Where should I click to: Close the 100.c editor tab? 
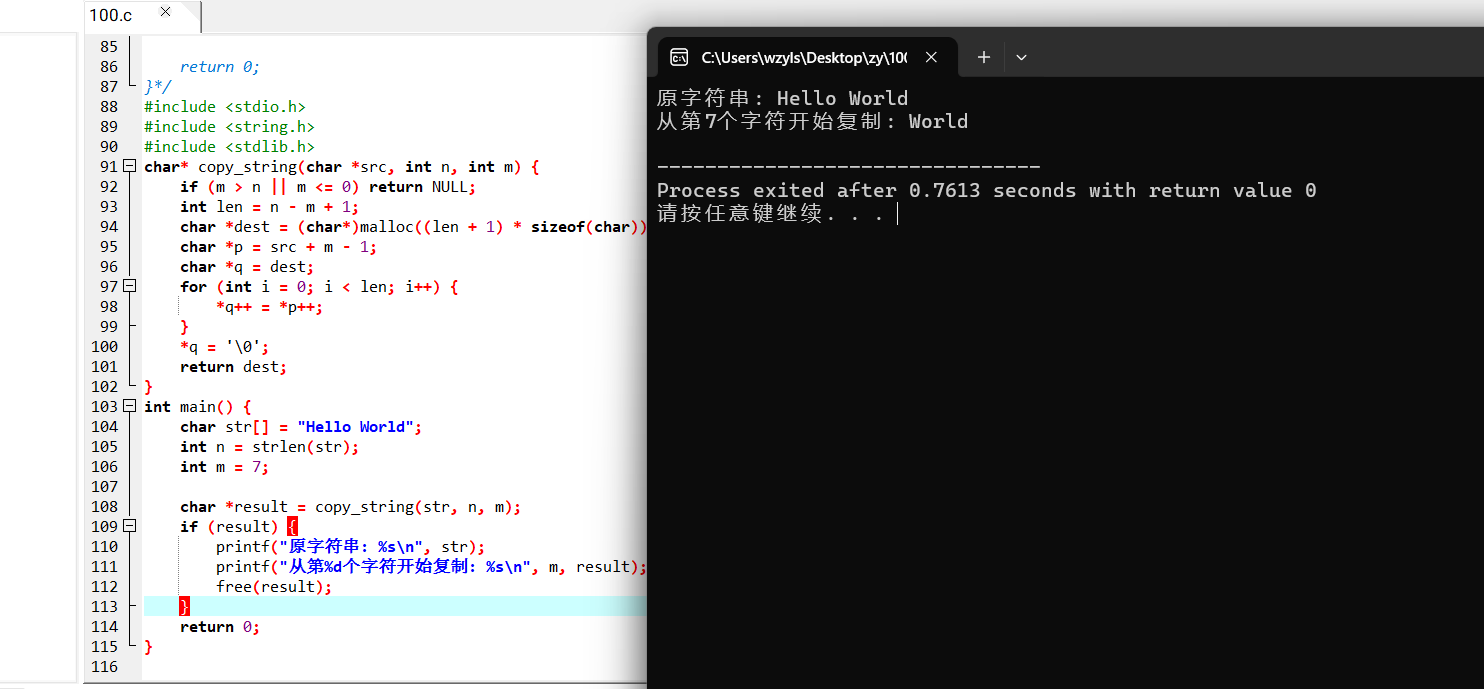(165, 12)
